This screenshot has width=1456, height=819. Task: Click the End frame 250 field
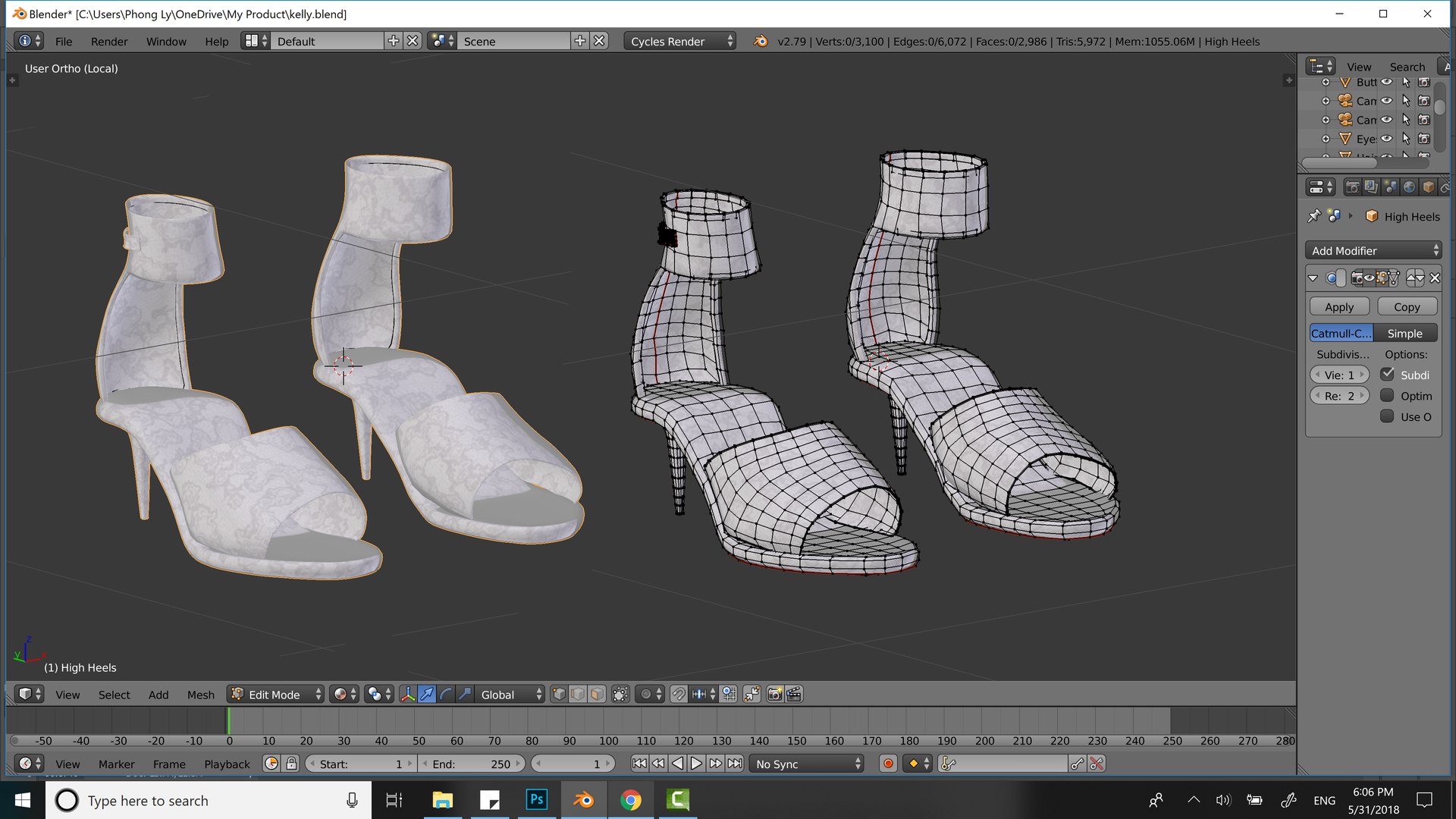[x=472, y=764]
